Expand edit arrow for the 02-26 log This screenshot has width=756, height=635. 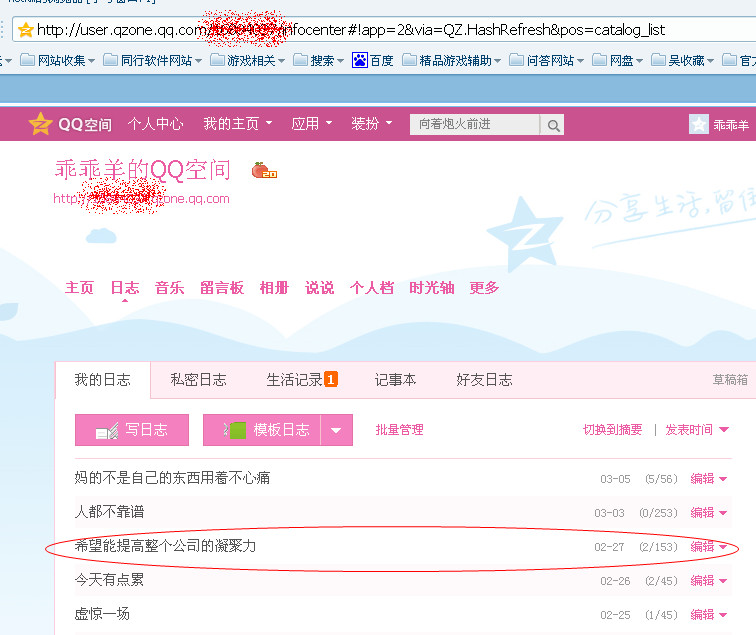point(723,581)
